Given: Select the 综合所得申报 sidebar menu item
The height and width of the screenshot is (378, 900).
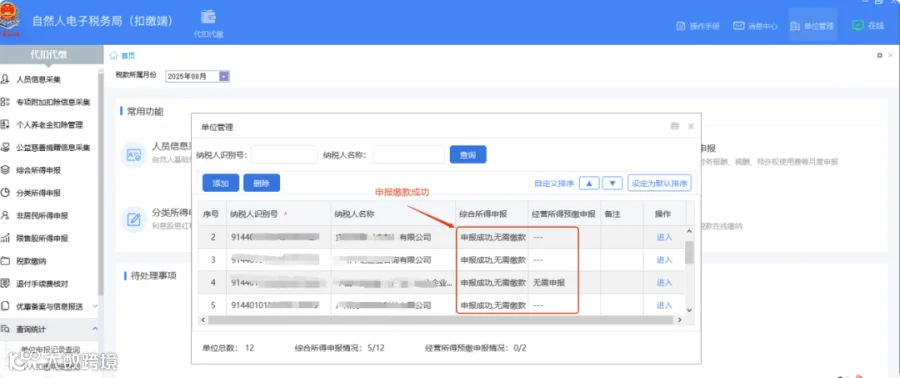Looking at the screenshot, I should coord(38,170).
